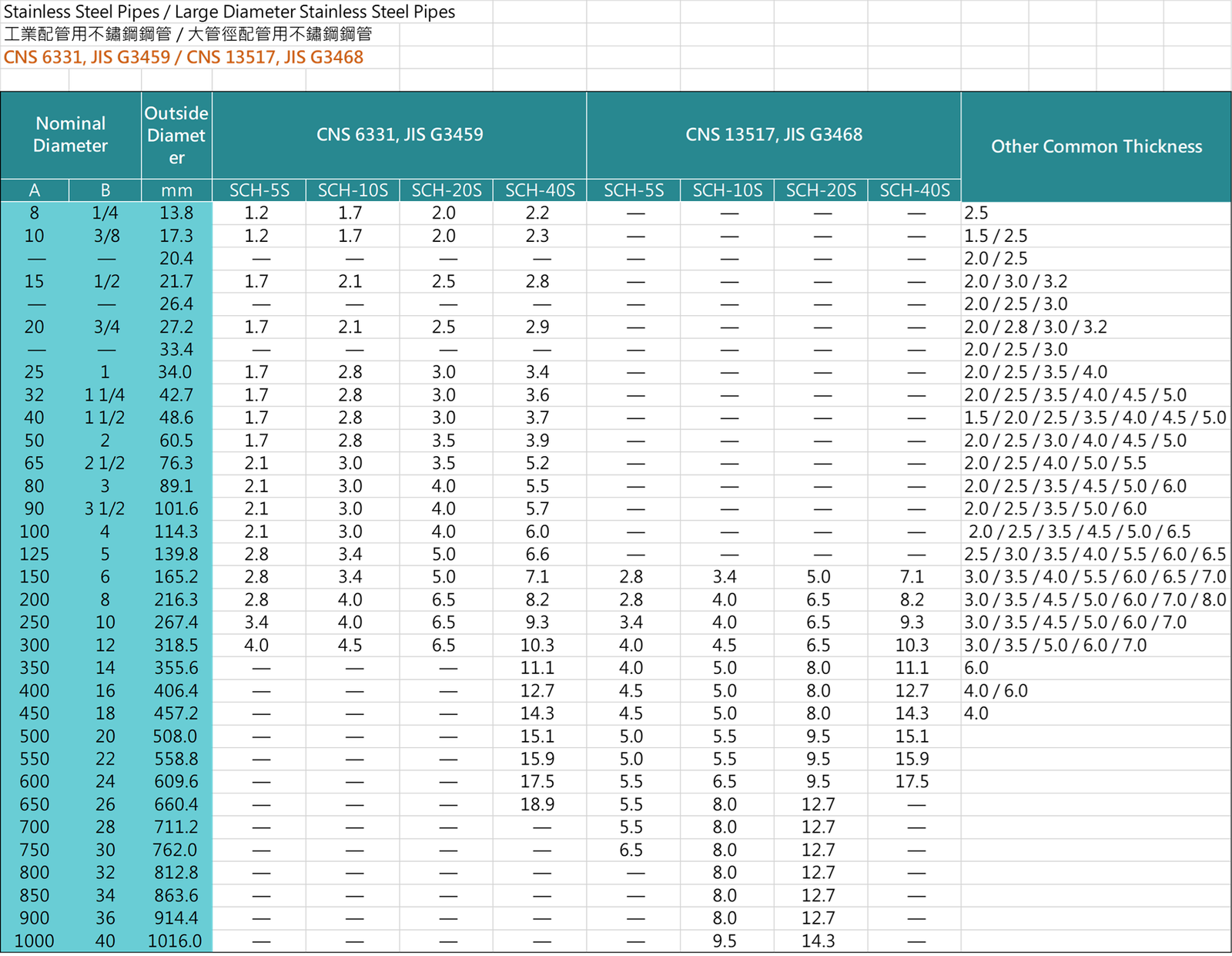Select thickness list '1.5 / 2.0 / 2.5 / 3.5 / 4.0 / 4.5 / 5.0'
Screen dimensions: 1232x956
pyautogui.click(x=1095, y=418)
